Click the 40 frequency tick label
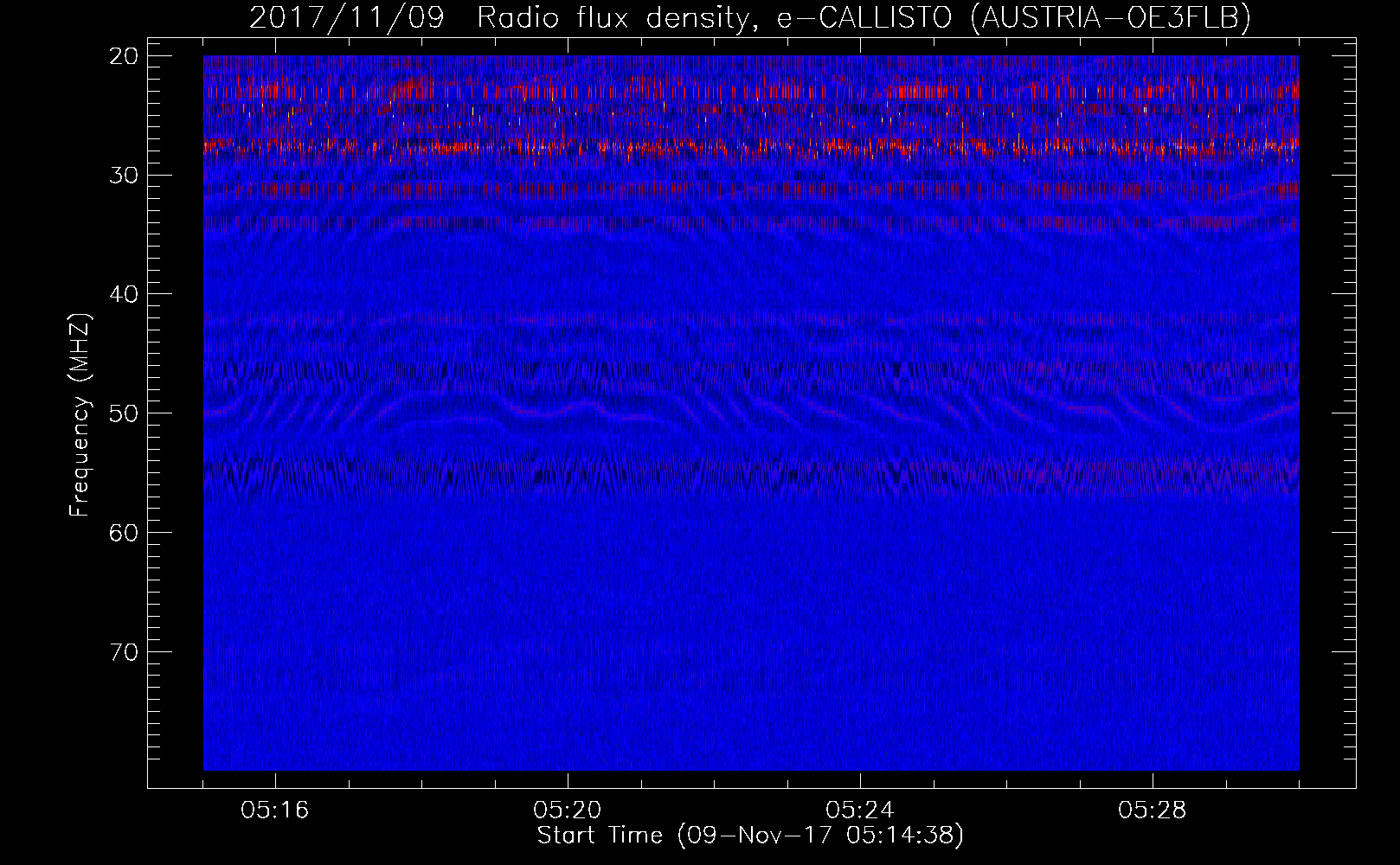This screenshot has width=1400, height=865. tap(125, 295)
